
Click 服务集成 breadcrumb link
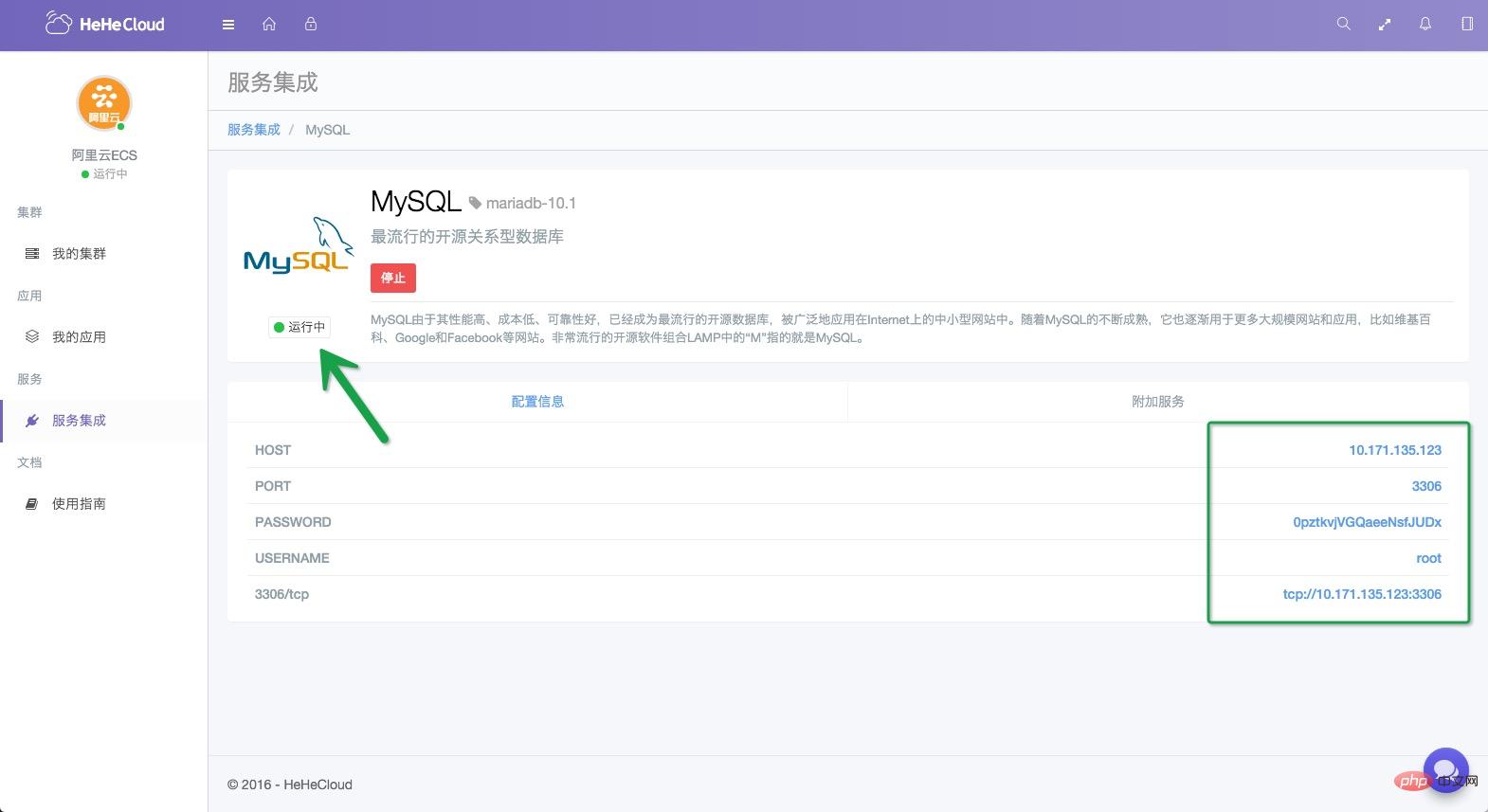pyautogui.click(x=254, y=130)
